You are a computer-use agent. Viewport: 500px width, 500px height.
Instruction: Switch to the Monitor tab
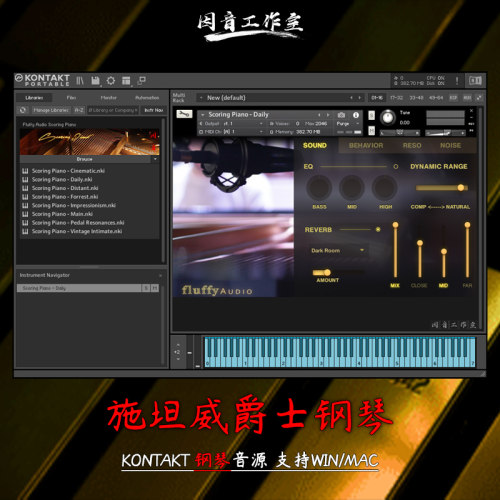[109, 98]
